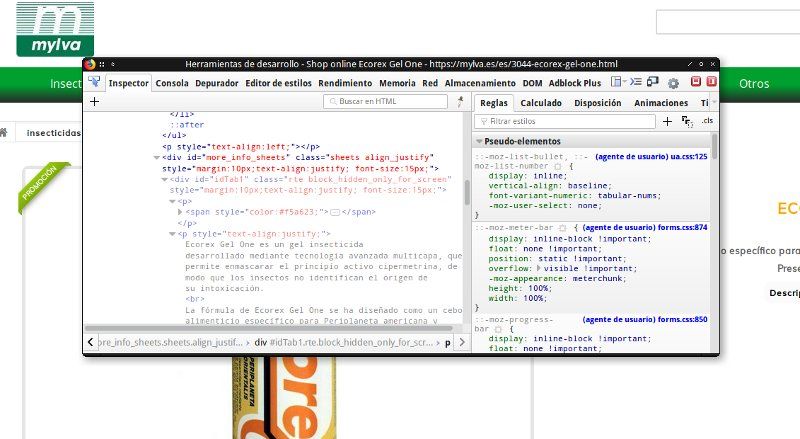
Task: Open the Otros menu on website
Action: 754,84
